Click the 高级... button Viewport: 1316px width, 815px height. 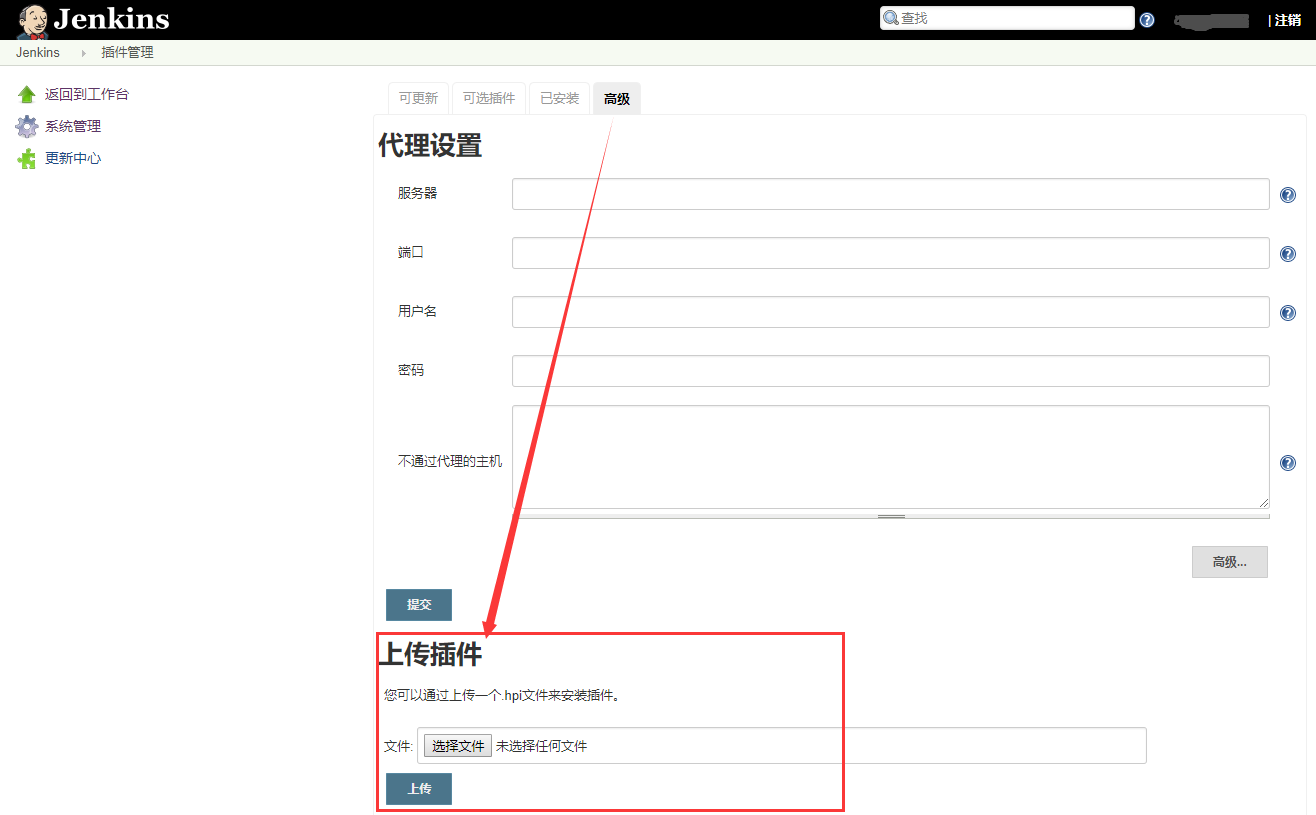[x=1230, y=562]
